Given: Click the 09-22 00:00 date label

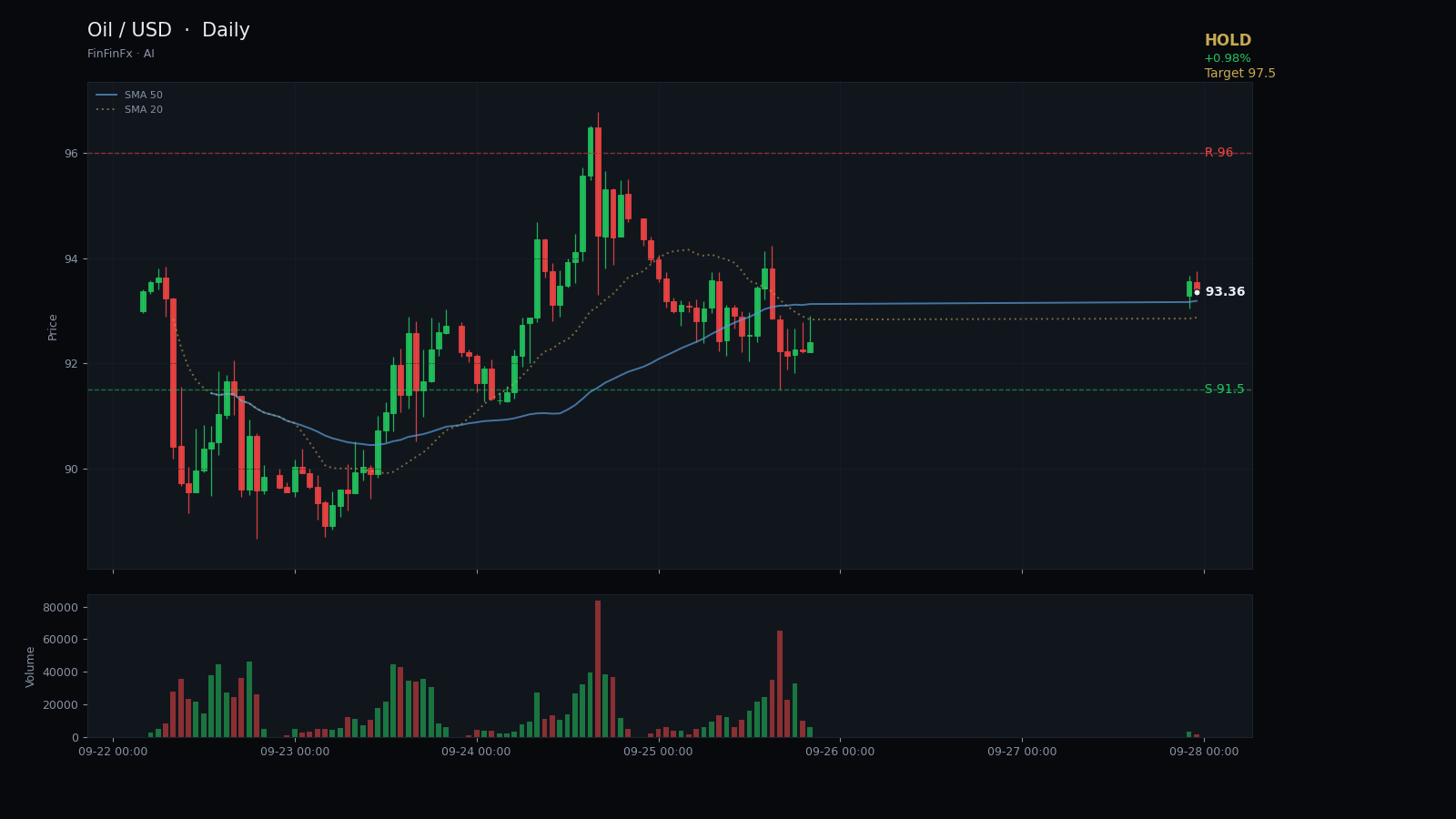Looking at the screenshot, I should (113, 752).
